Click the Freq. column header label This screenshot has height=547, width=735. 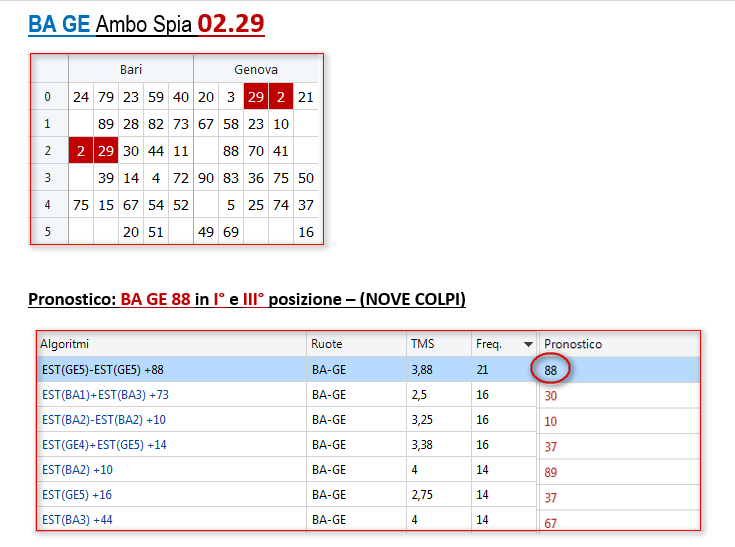click(489, 344)
